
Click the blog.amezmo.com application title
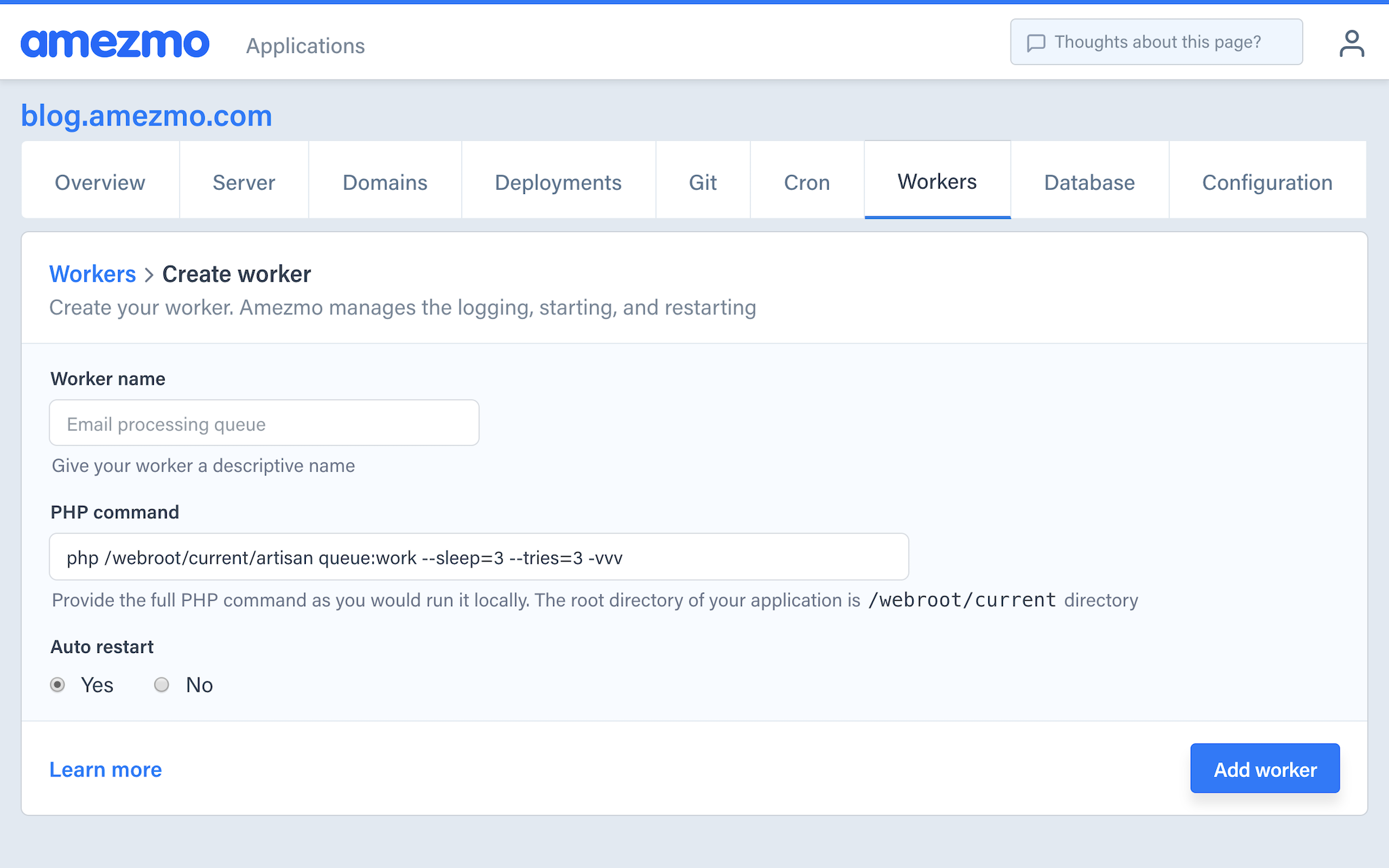click(x=146, y=116)
